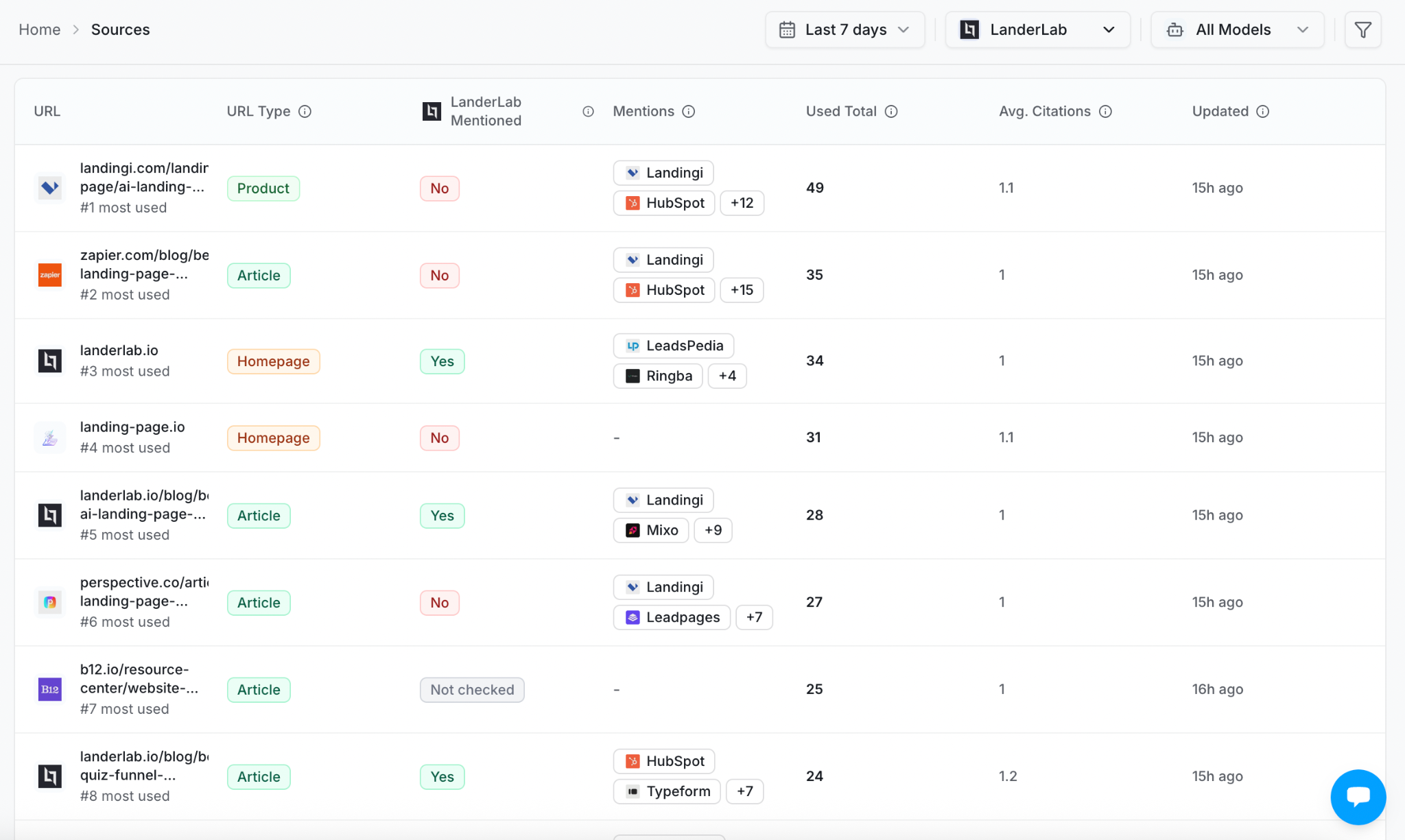Screen dimensions: 1405x840
Task: Click info icon next to Avg. Citations
Action: 1105,111
